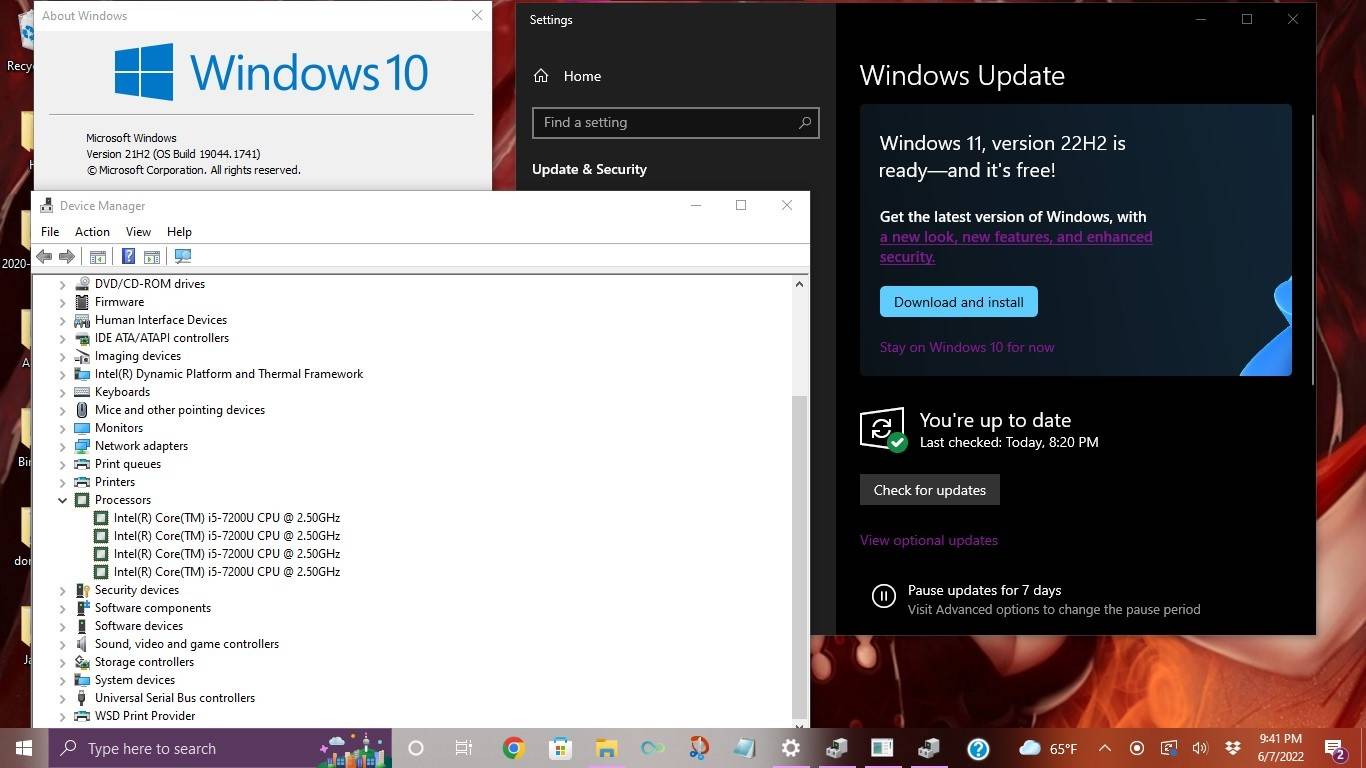Click Scan for hardware changes toolbar icon
The image size is (1366, 768).
tap(182, 256)
